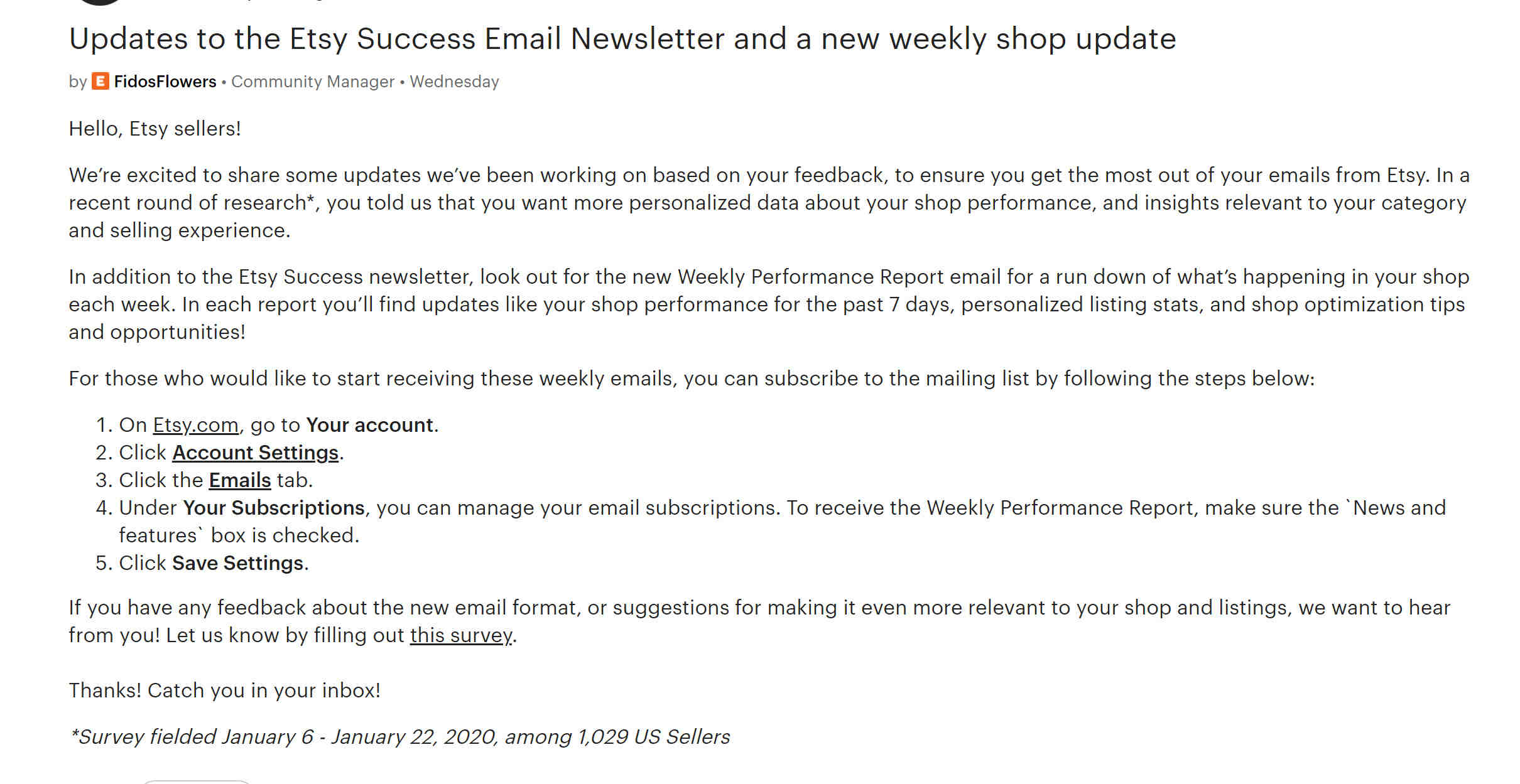1520x784 pixels.
Task: Click the Wednesday post date
Action: tap(454, 82)
